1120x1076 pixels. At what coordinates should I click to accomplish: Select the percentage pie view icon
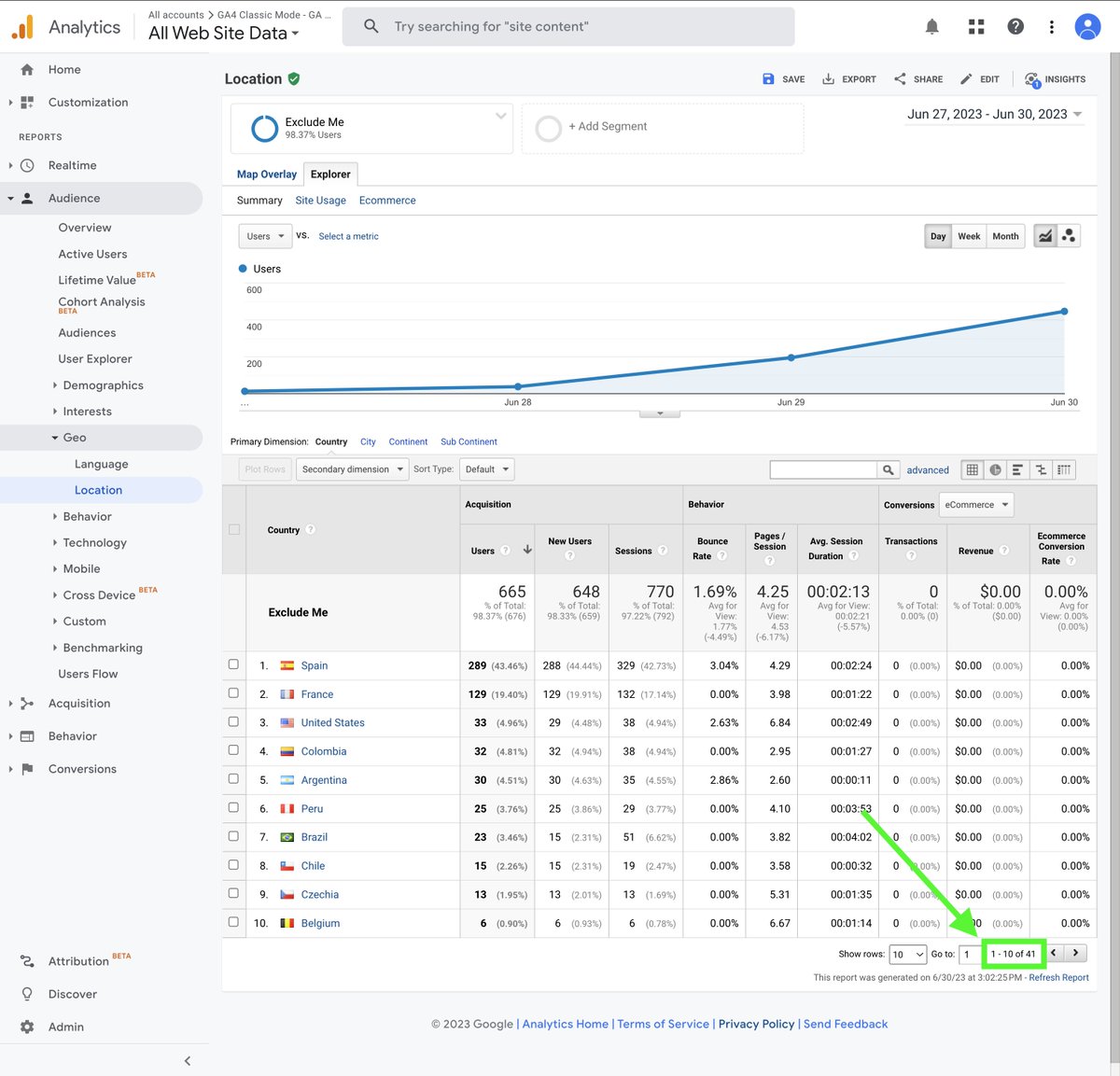point(995,469)
